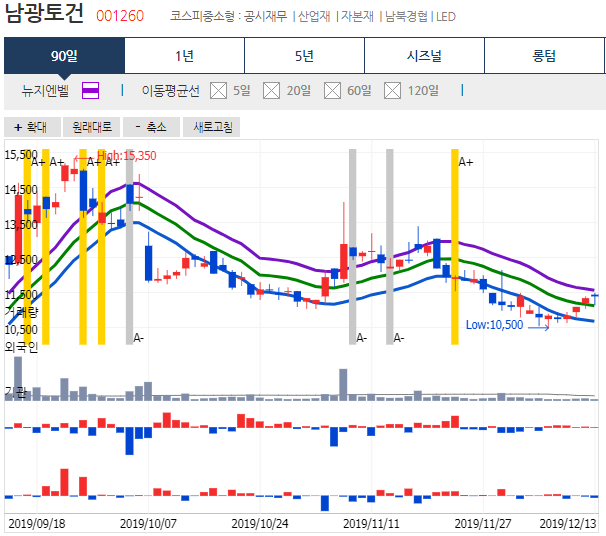Click the 새로고침 refresh button
Screen dimensions: 606x536
click(211, 127)
